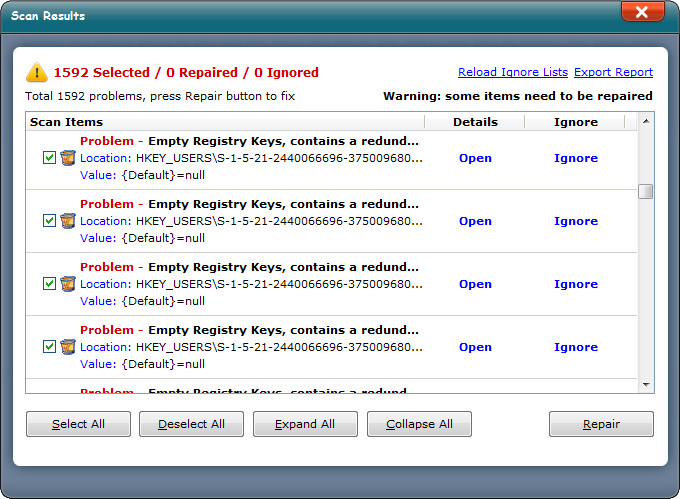
Task: Ignore the fourth registry problem
Action: (x=576, y=347)
